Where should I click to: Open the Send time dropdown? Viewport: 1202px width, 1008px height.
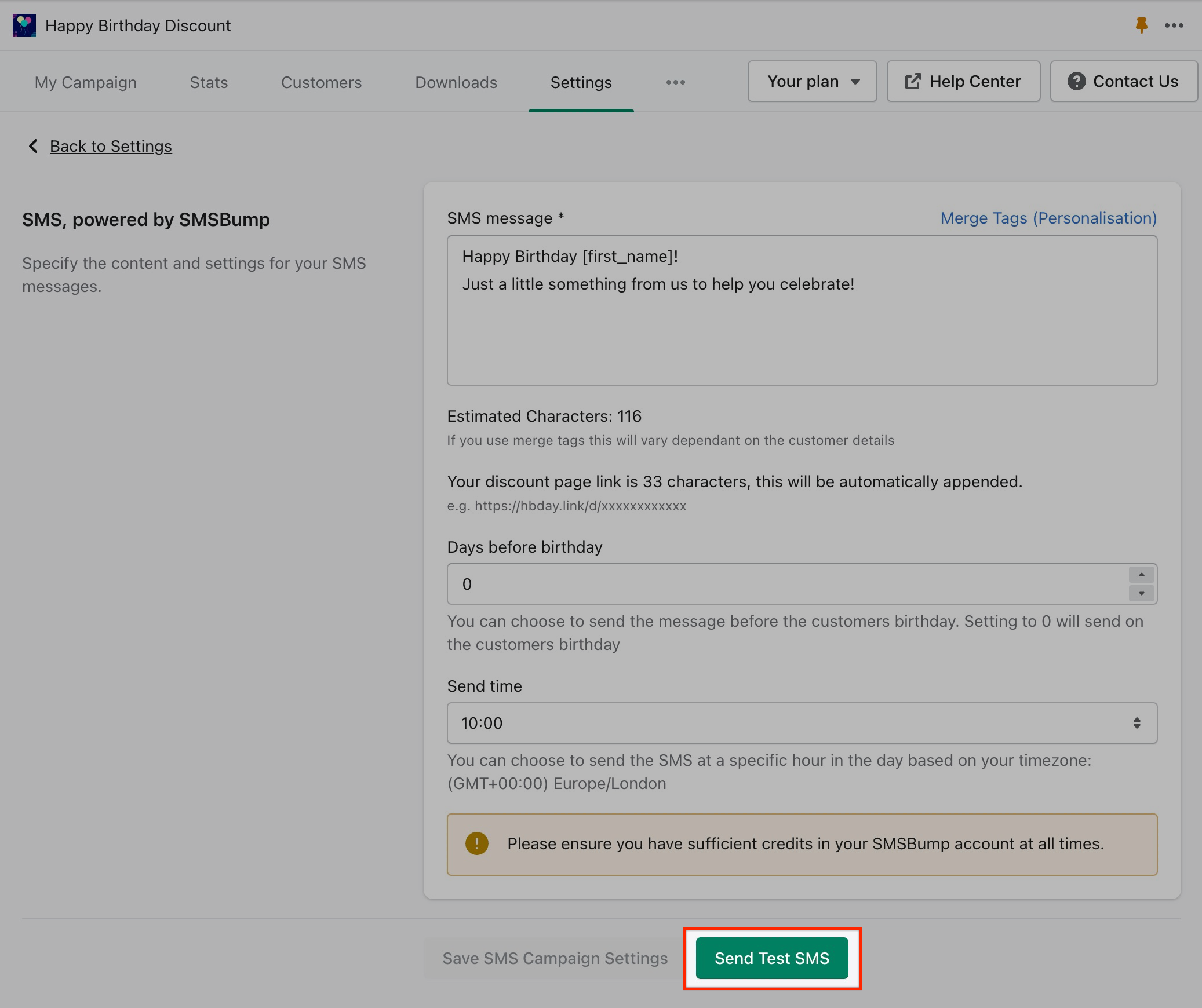point(802,723)
